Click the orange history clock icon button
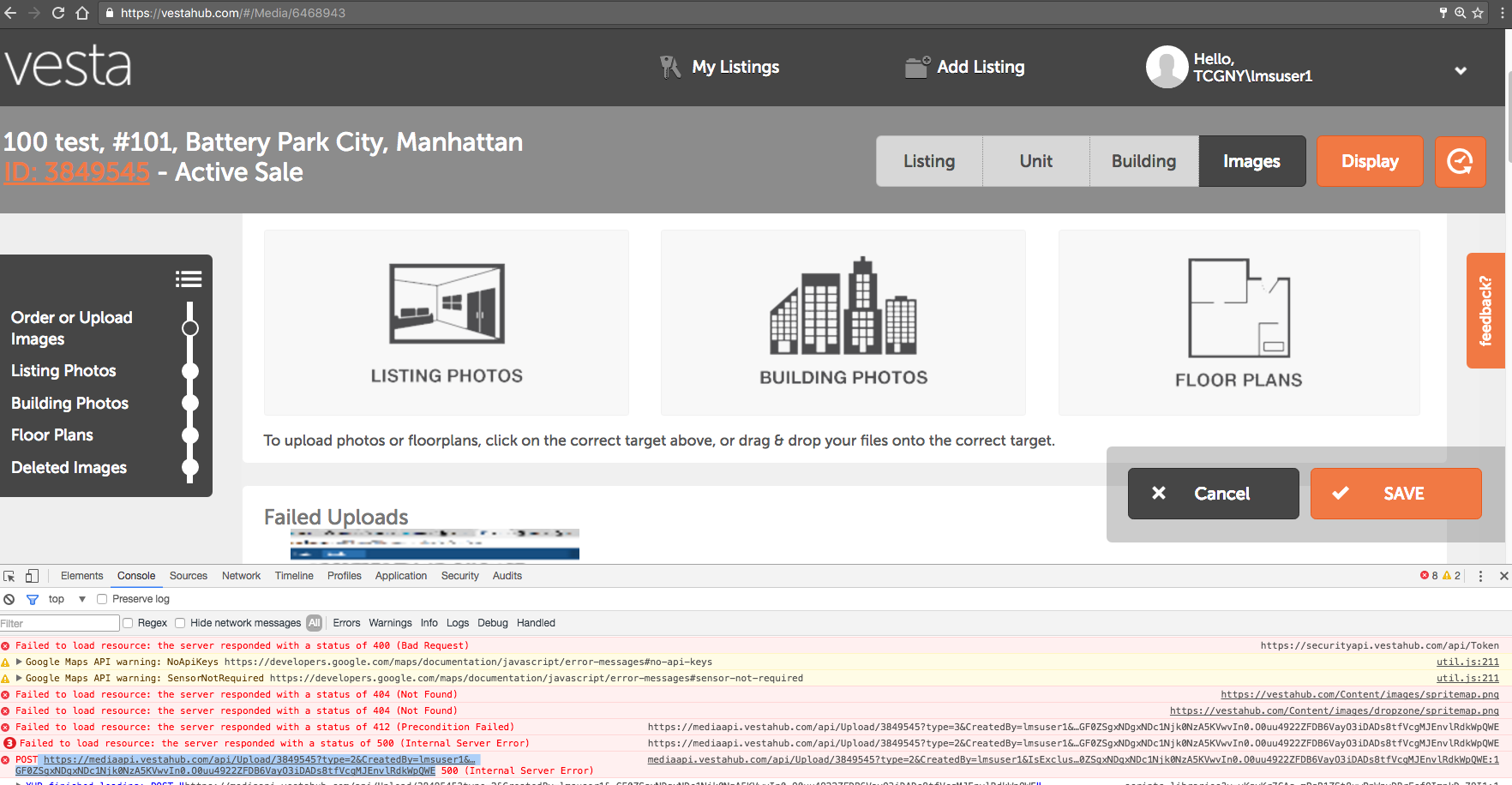The width and height of the screenshot is (1512, 785). pyautogui.click(x=1460, y=161)
